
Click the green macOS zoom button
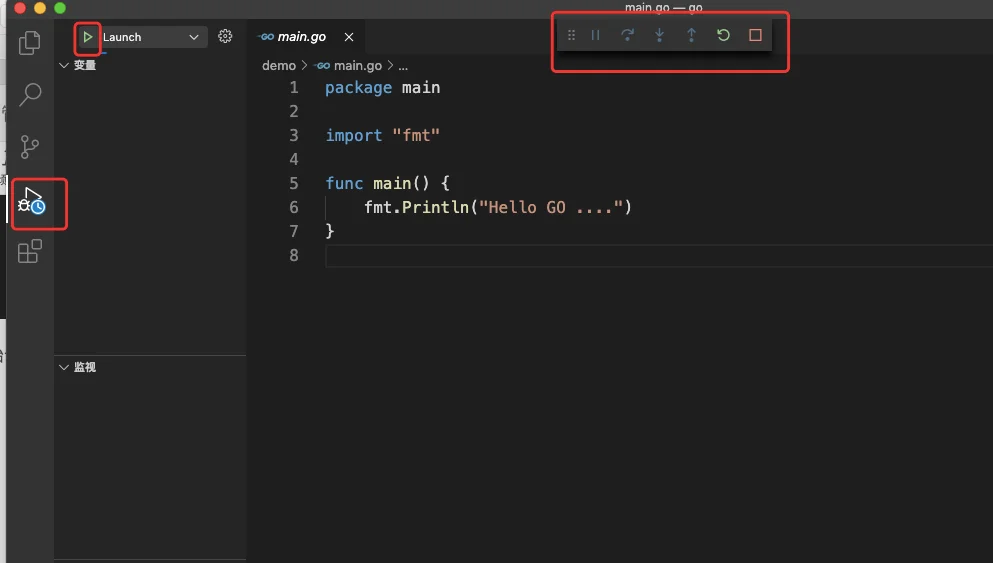point(60,8)
